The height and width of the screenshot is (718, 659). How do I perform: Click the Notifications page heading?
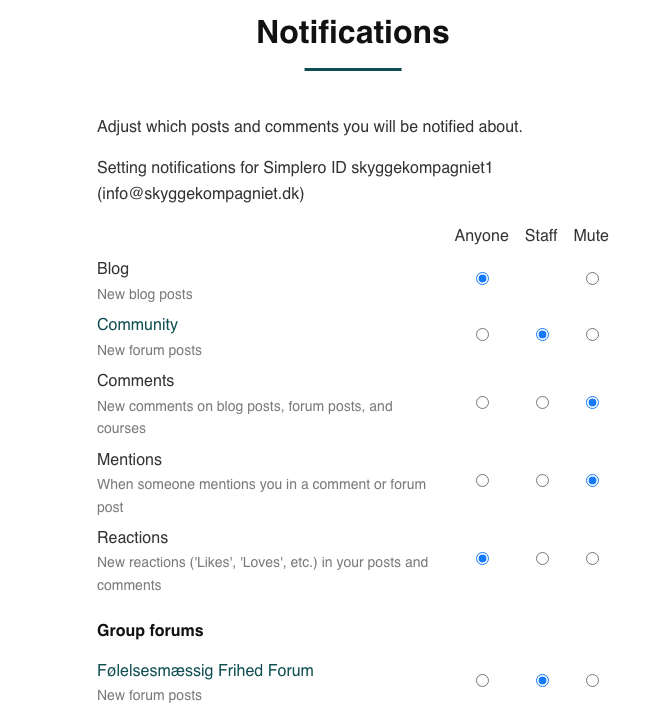click(352, 33)
